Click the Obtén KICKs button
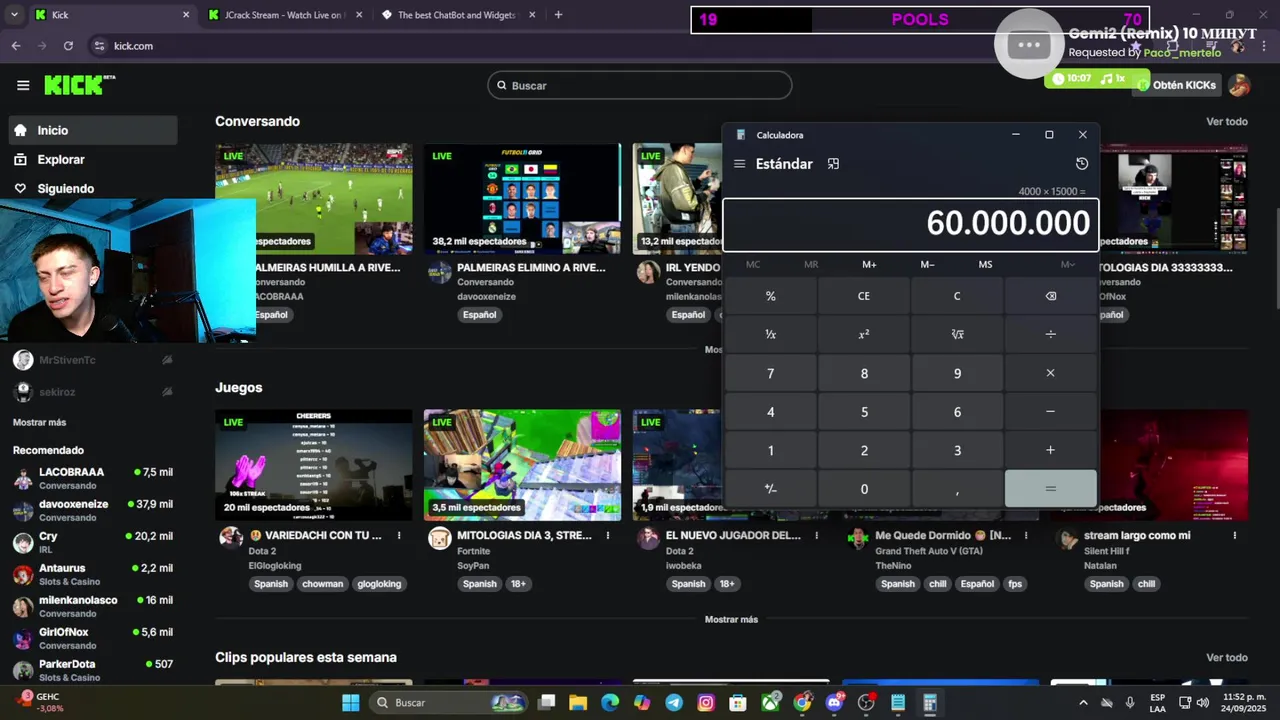Image resolution: width=1280 pixels, height=720 pixels. coord(1176,85)
